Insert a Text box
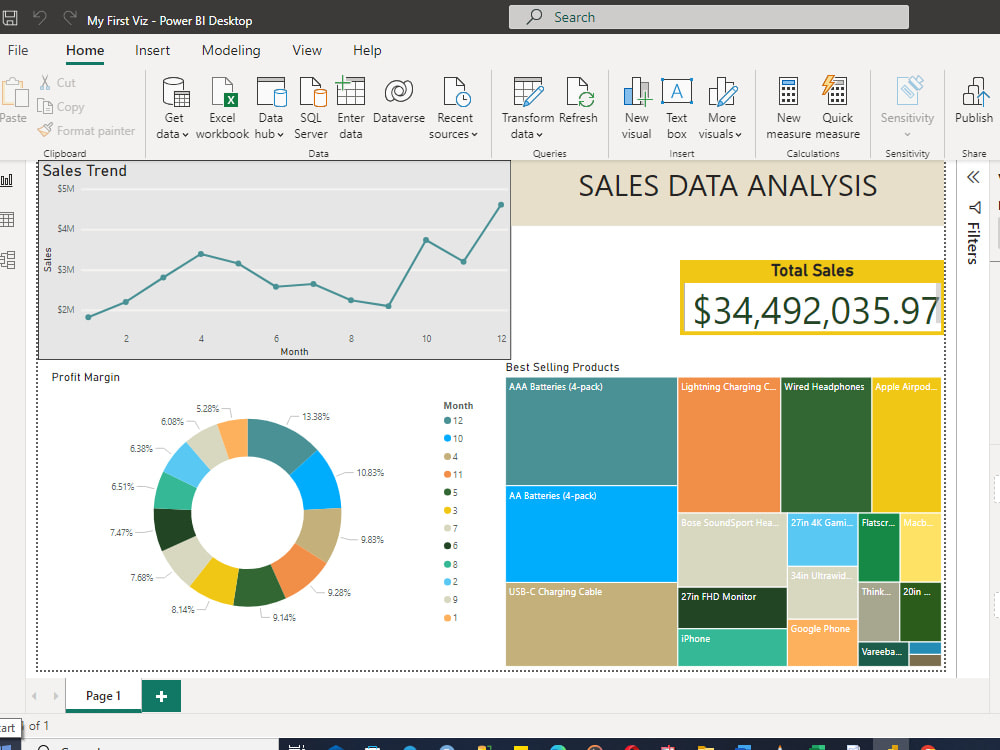Viewport: 1000px width, 750px height. point(677,108)
